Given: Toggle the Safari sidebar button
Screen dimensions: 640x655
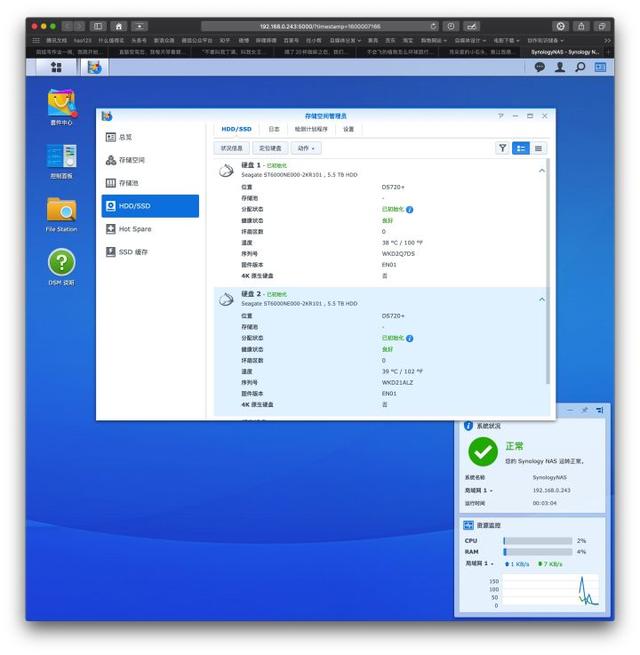Looking at the screenshot, I should coord(98,26).
